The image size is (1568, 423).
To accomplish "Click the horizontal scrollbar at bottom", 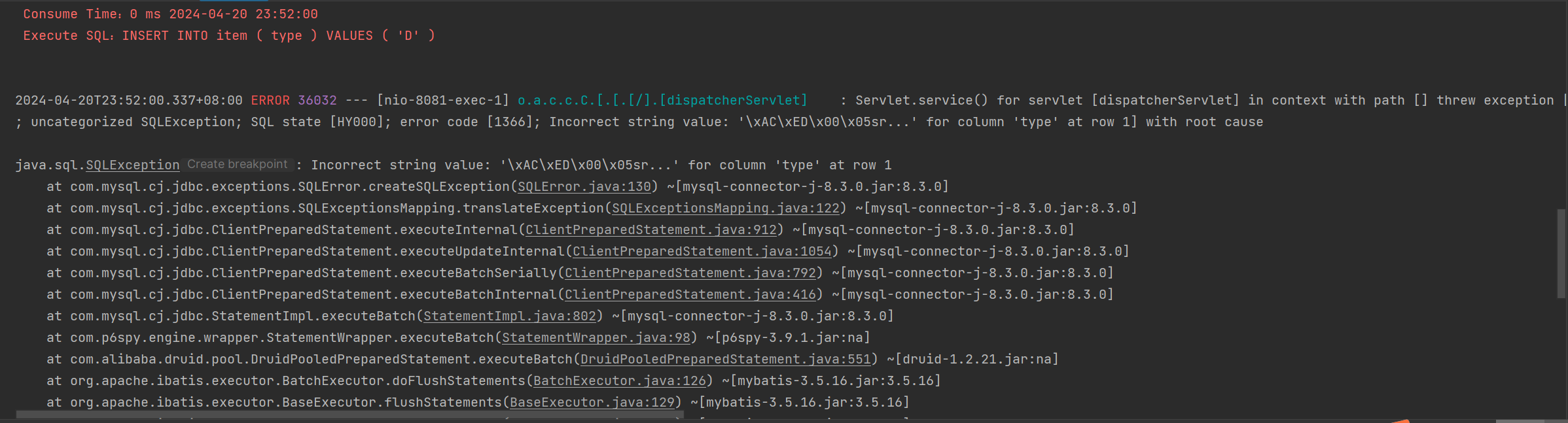I will 349,415.
